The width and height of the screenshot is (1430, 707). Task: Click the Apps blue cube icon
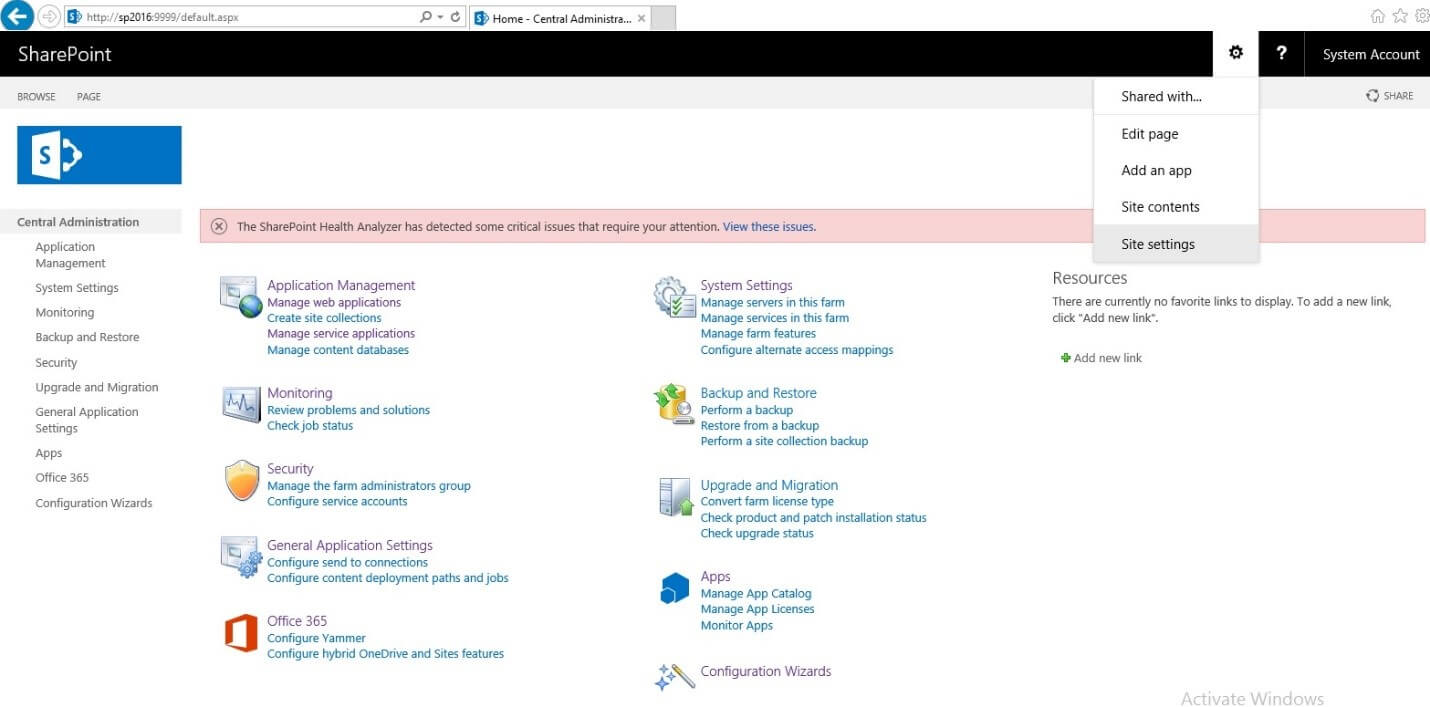675,588
